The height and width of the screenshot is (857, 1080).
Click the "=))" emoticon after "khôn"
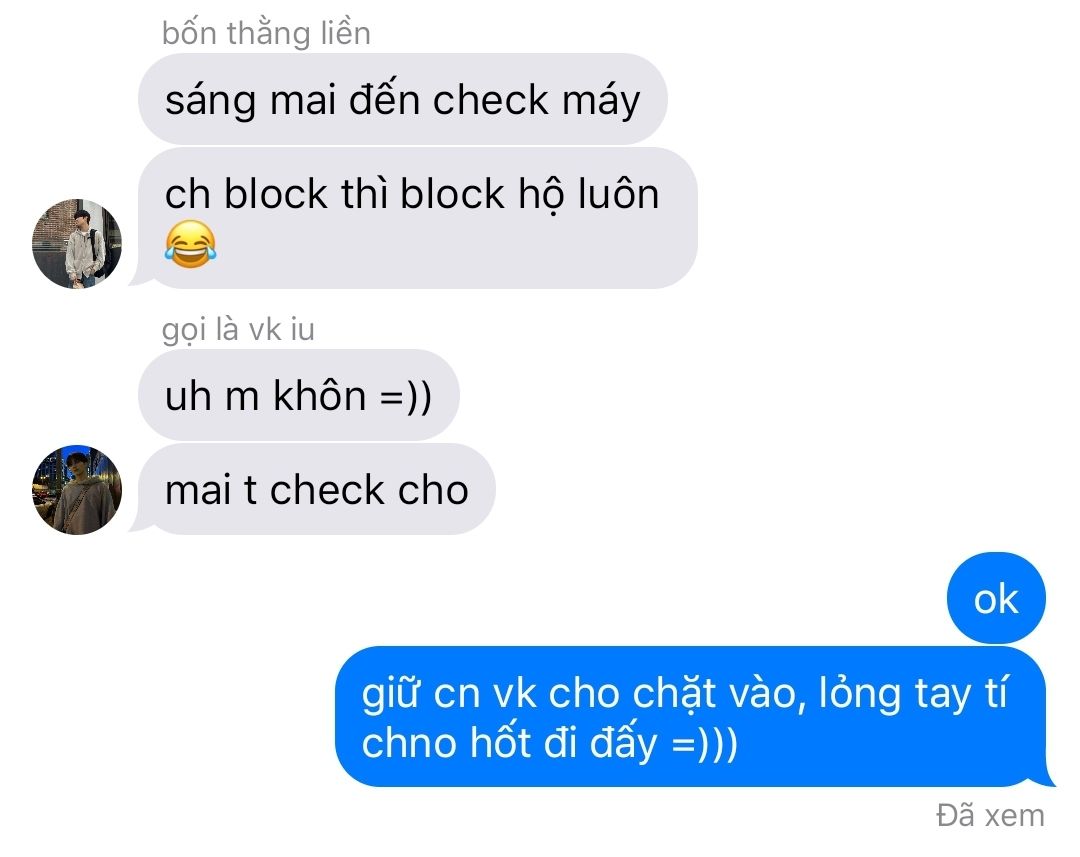[x=406, y=397]
